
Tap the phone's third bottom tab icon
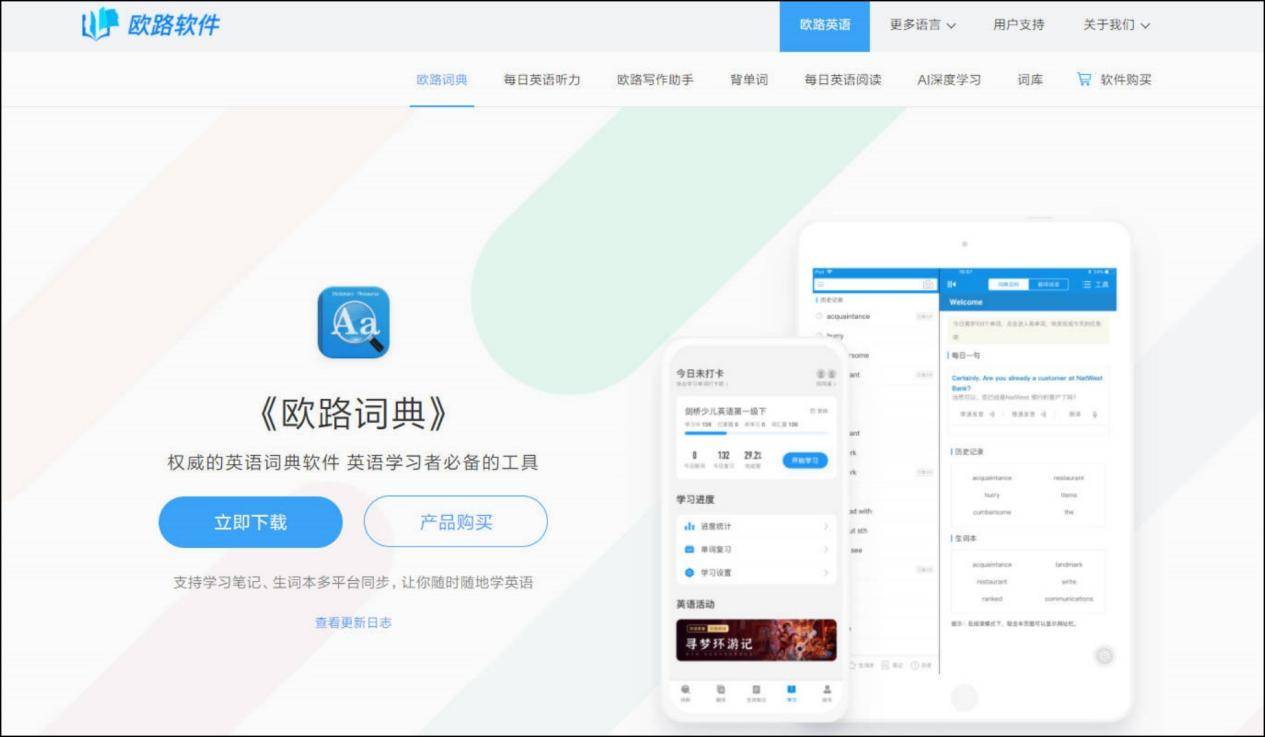[756, 691]
